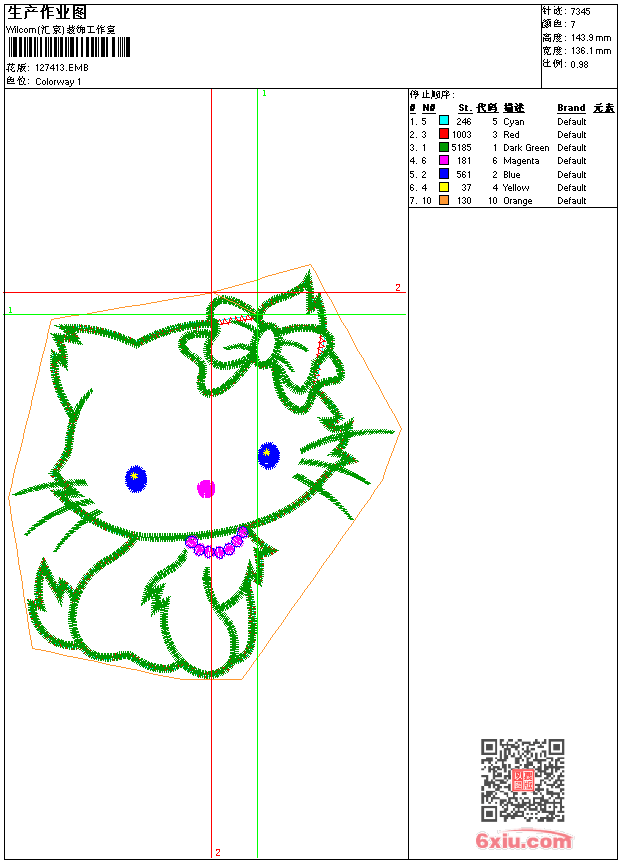Click stitch count '130' in Orange row
The width and height of the screenshot is (620, 860).
pyautogui.click(x=464, y=201)
